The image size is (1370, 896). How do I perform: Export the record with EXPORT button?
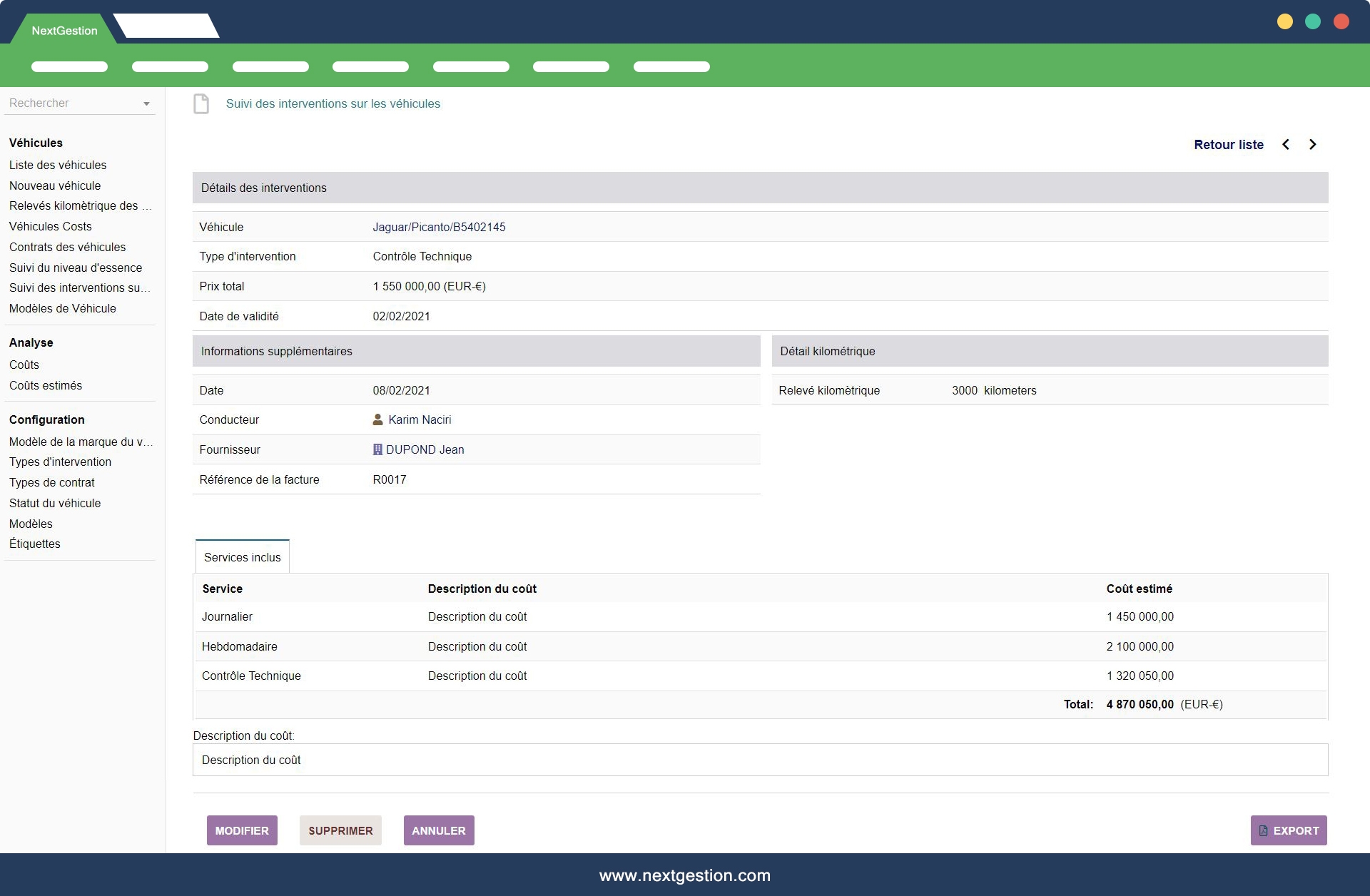[x=1288, y=830]
